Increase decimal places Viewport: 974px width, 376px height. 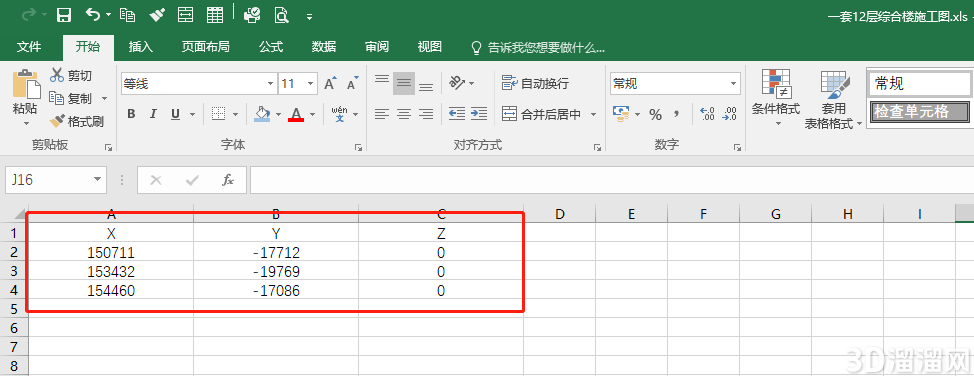(x=707, y=114)
